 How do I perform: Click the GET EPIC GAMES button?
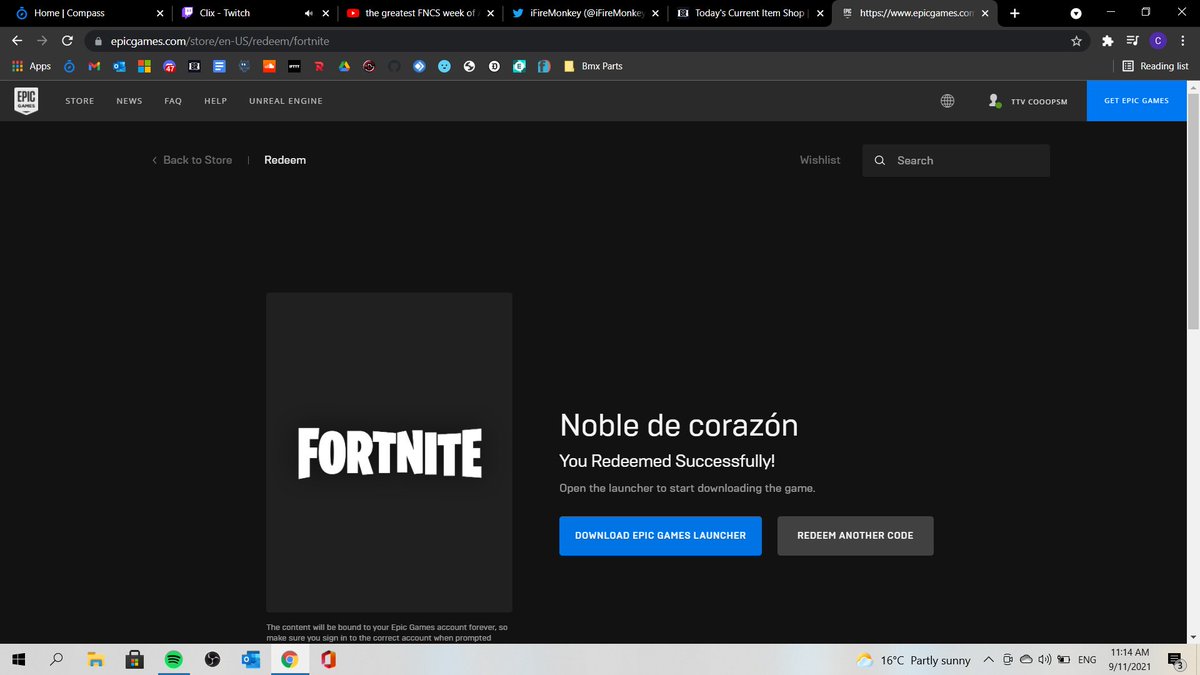(x=1136, y=101)
